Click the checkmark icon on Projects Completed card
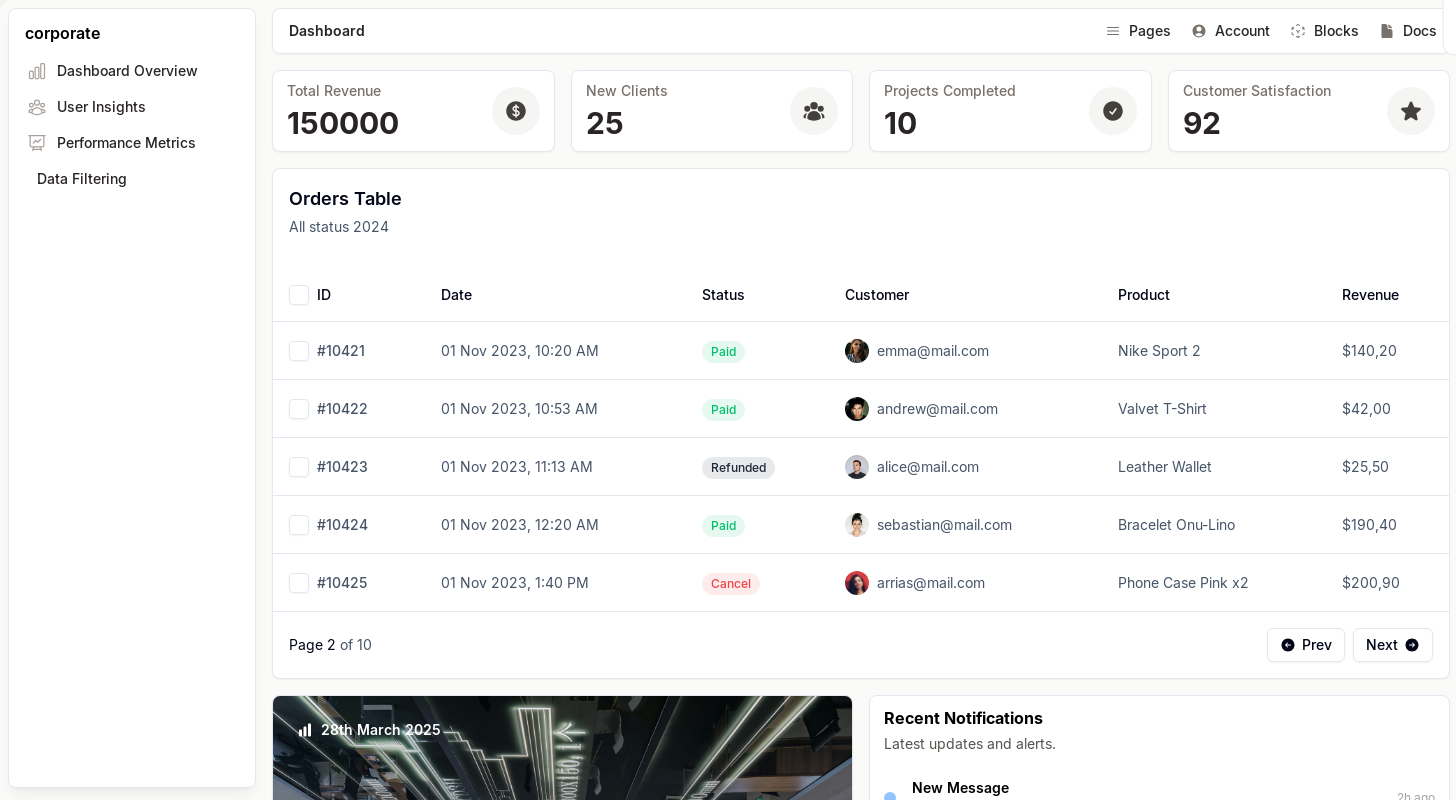 coord(1112,111)
